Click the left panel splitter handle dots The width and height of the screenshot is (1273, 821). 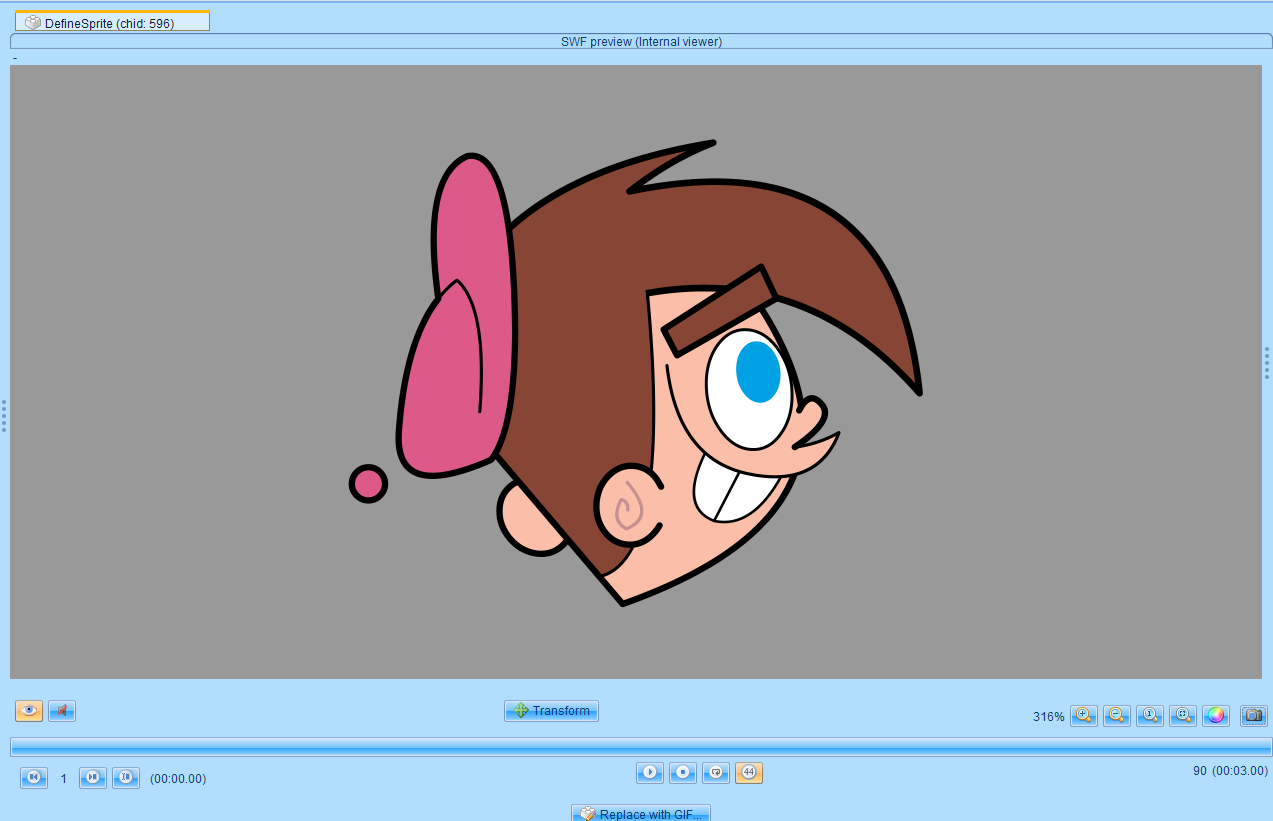pyautogui.click(x=4, y=416)
